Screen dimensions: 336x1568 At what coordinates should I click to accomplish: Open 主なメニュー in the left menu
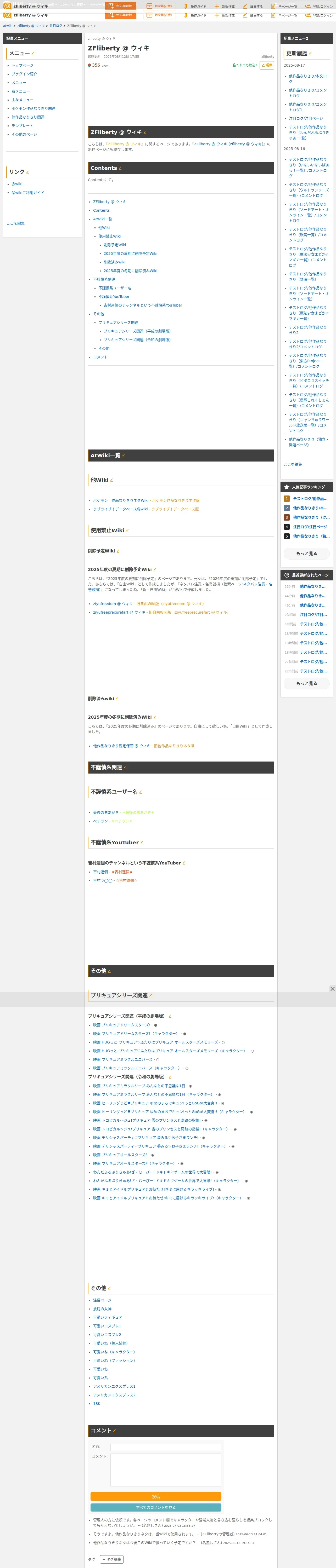(23, 100)
